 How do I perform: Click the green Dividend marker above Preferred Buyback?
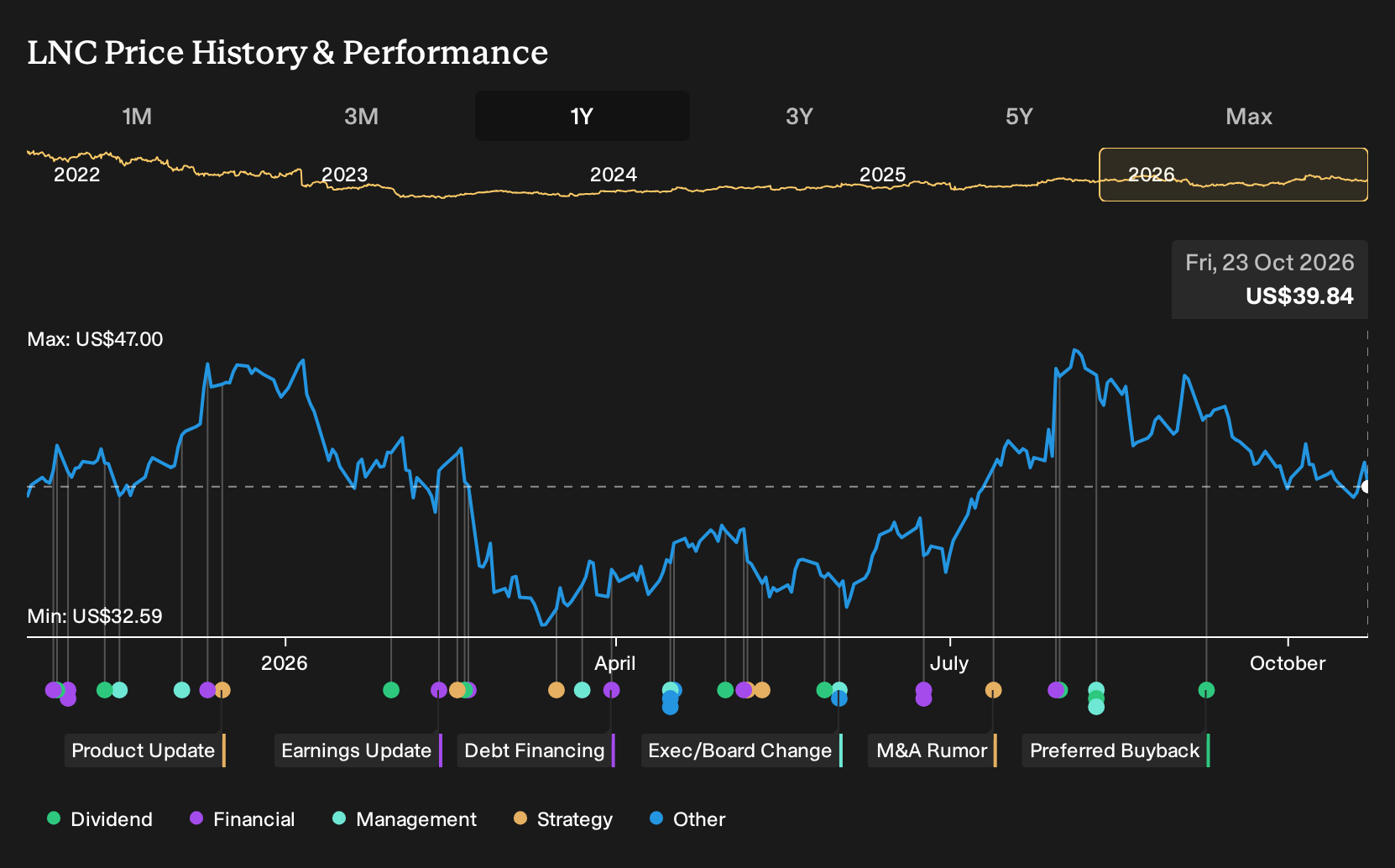[1206, 690]
